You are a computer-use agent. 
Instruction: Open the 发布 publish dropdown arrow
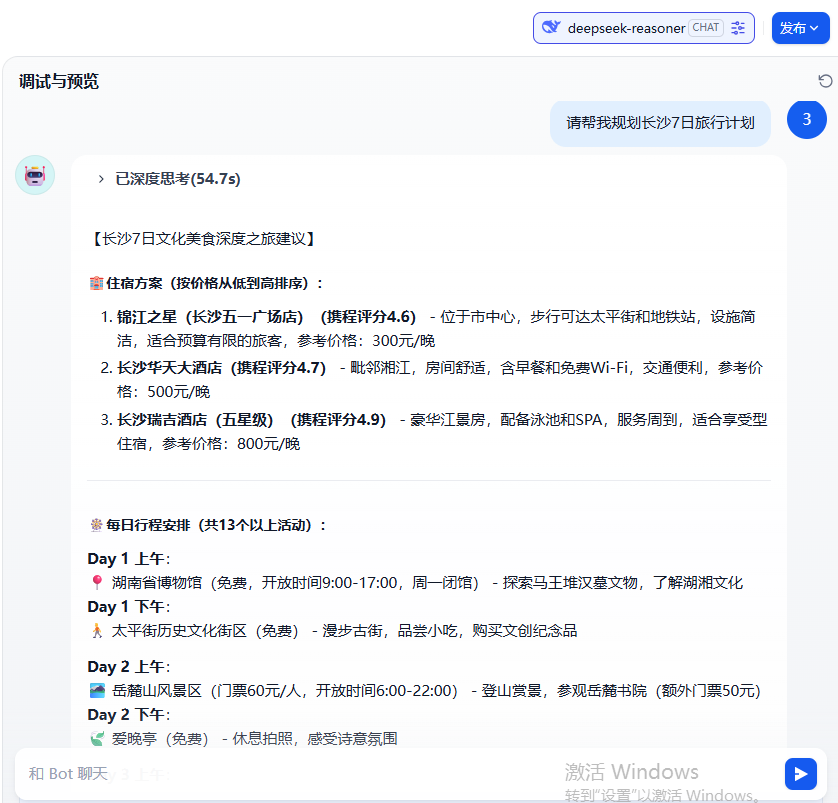tap(816, 27)
